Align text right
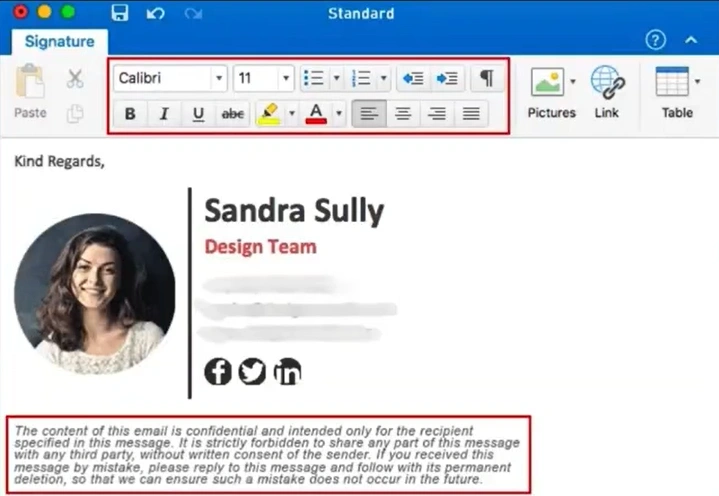Image resolution: width=719 pixels, height=496 pixels. 437,113
